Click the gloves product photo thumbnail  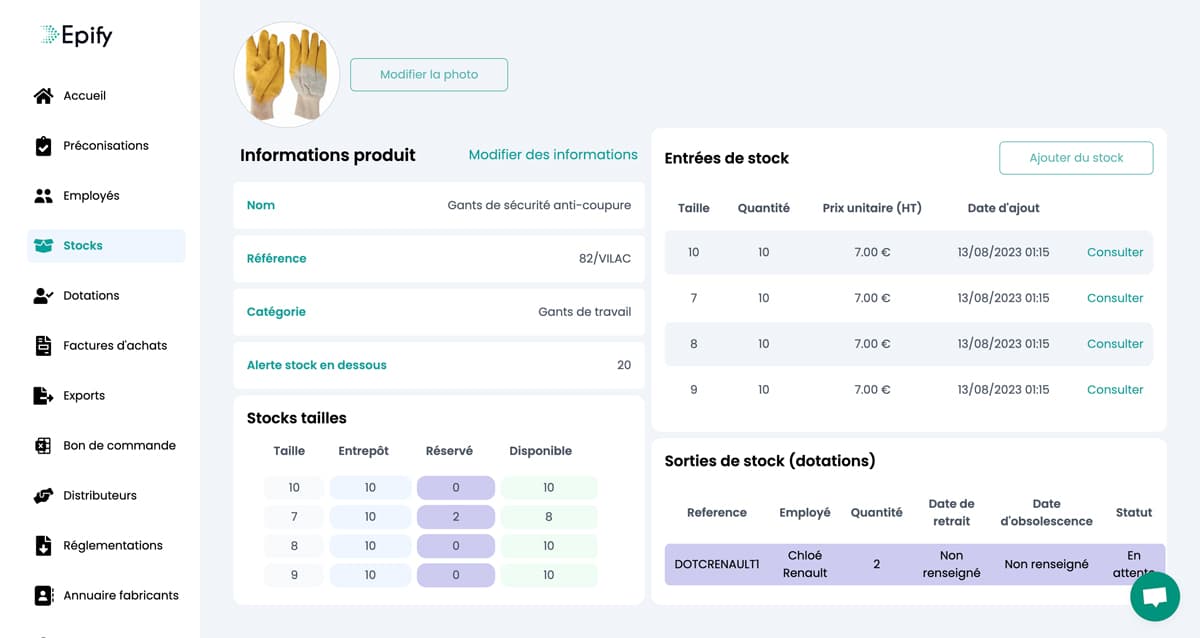286,75
